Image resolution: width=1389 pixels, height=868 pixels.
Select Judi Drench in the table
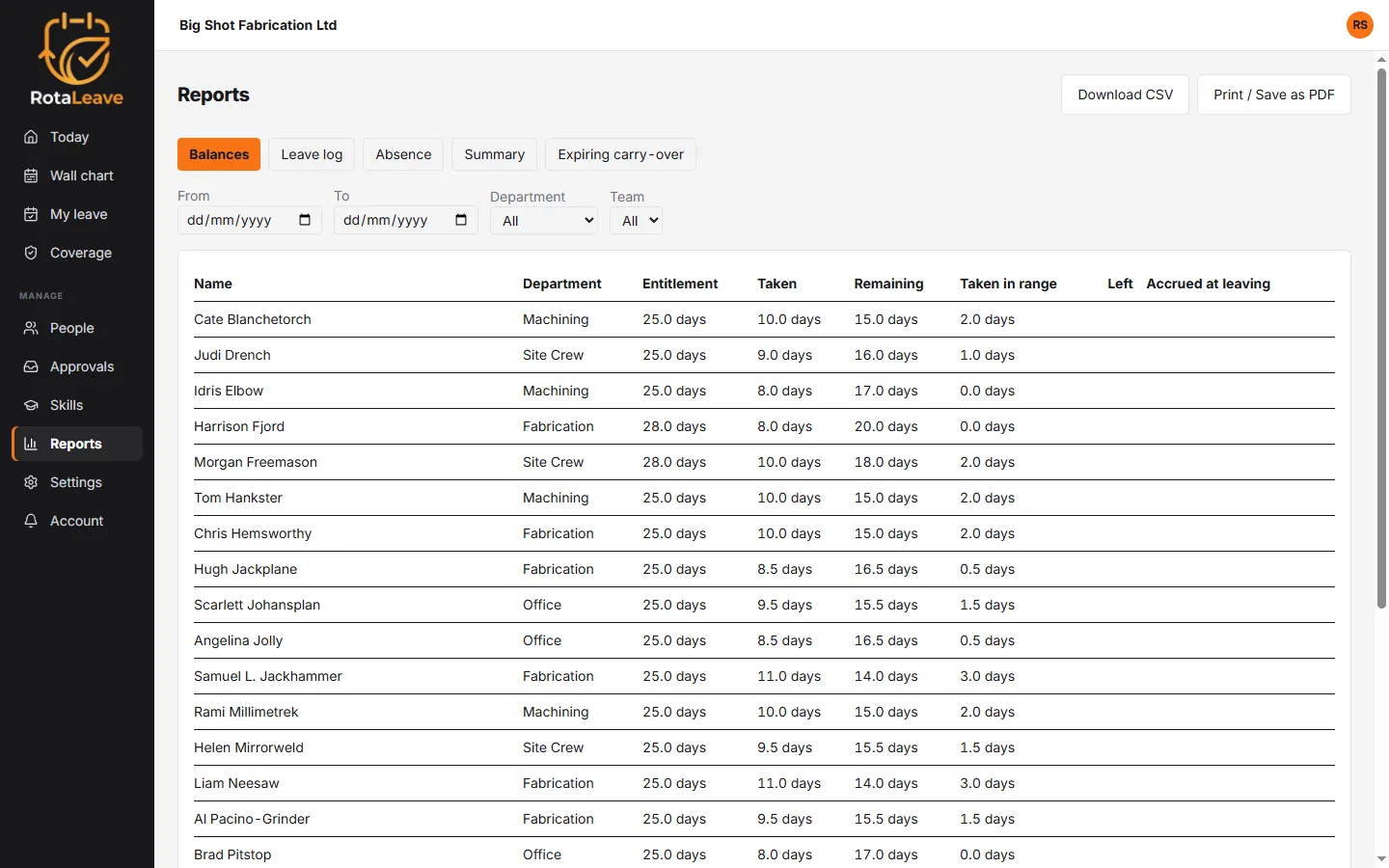232,355
